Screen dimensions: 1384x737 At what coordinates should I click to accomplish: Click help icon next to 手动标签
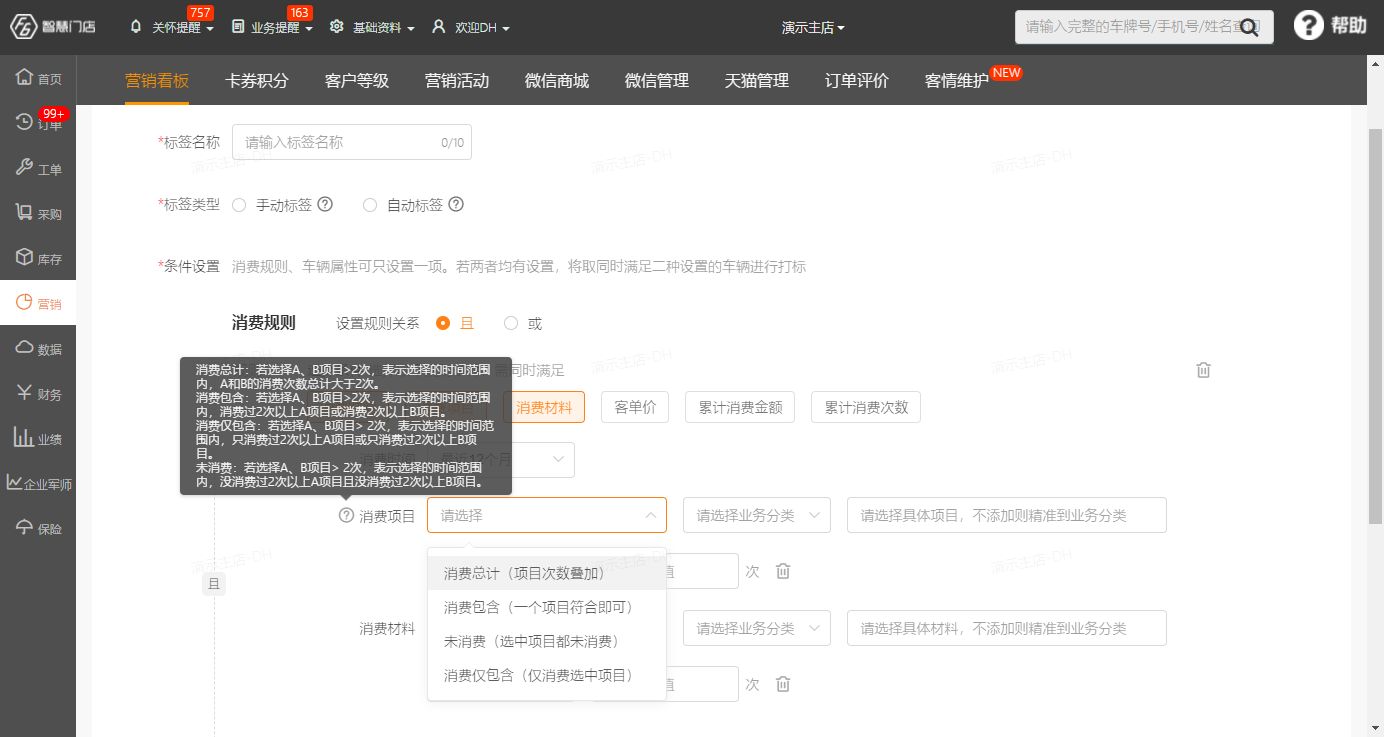[325, 204]
